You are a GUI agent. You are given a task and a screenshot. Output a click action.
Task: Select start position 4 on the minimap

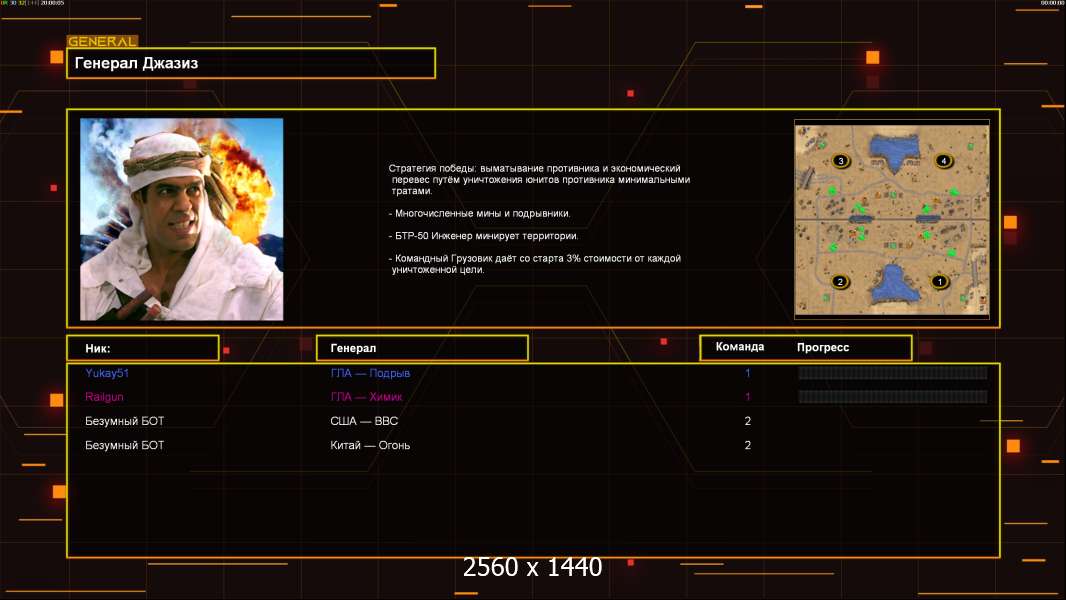pos(941,160)
